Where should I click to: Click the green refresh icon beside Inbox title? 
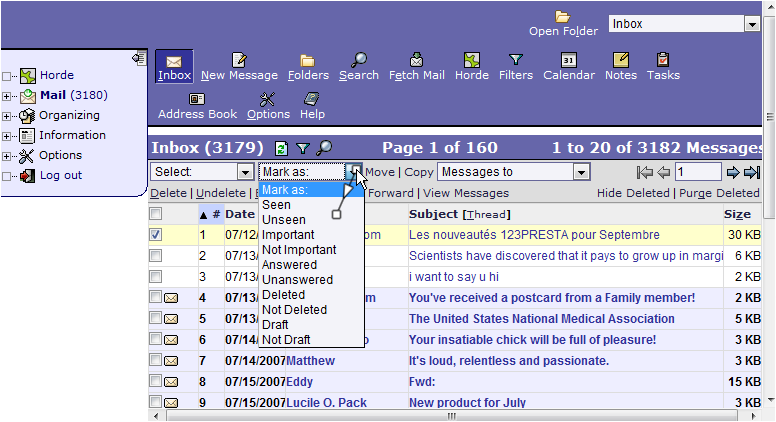click(281, 148)
